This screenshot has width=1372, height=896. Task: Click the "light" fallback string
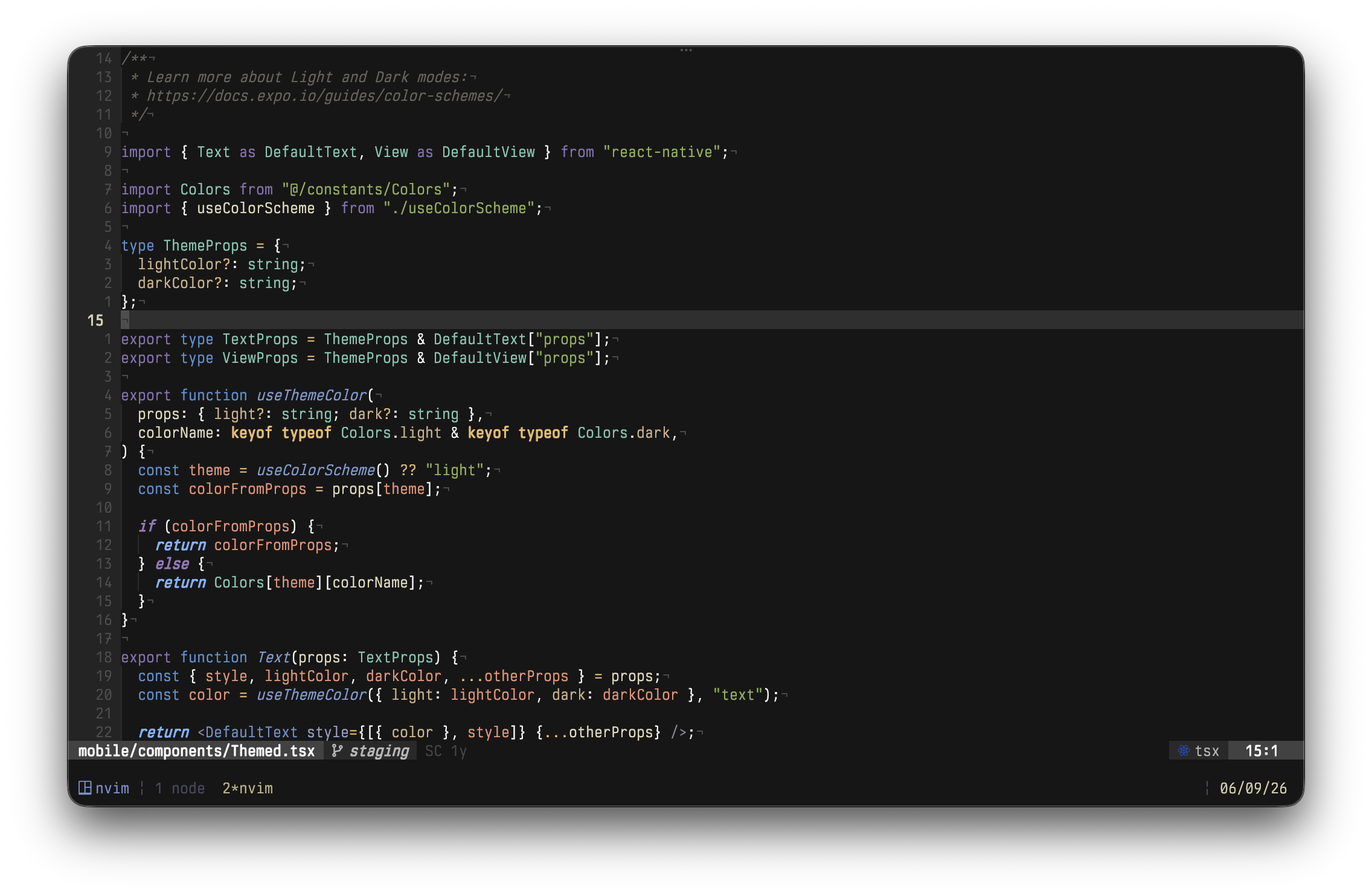(x=455, y=470)
